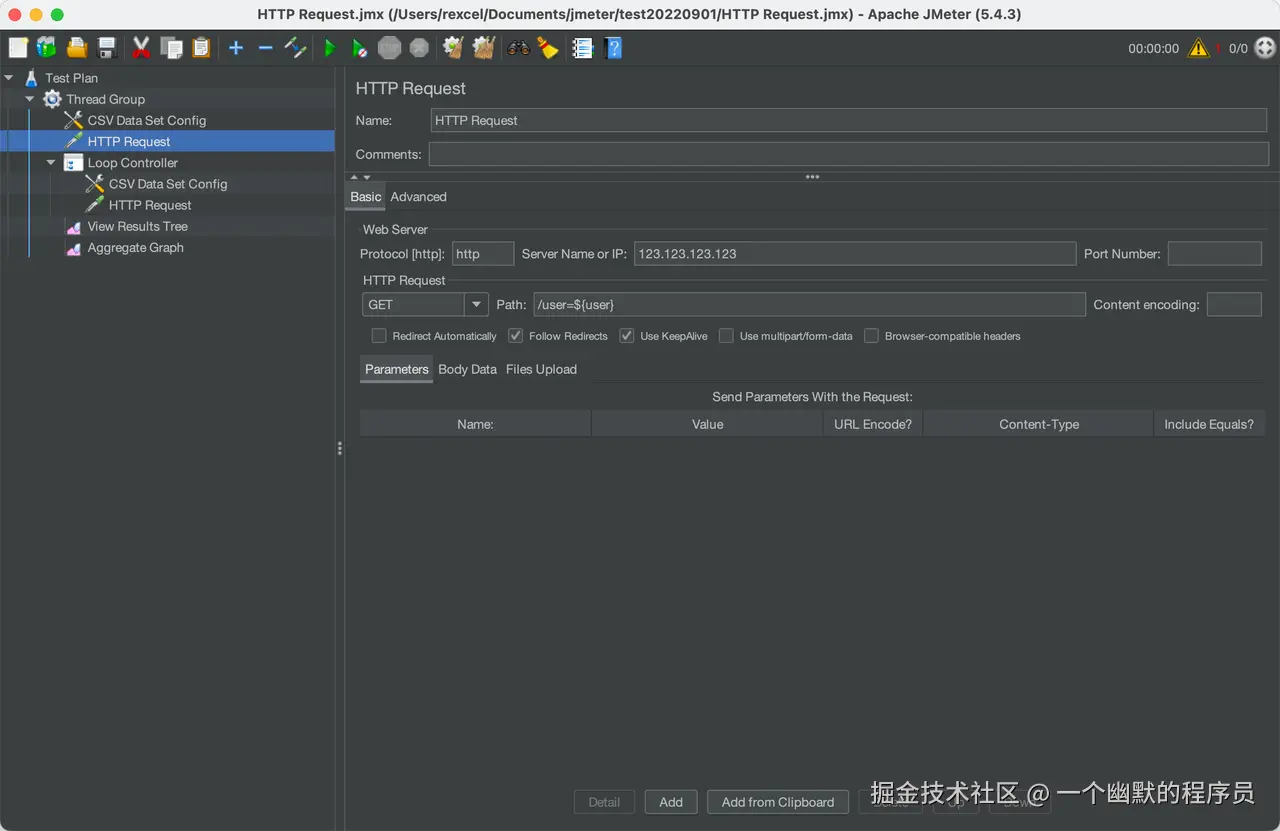The image size is (1280, 831).
Task: Click the Include Equals? column header
Action: click(x=1209, y=424)
